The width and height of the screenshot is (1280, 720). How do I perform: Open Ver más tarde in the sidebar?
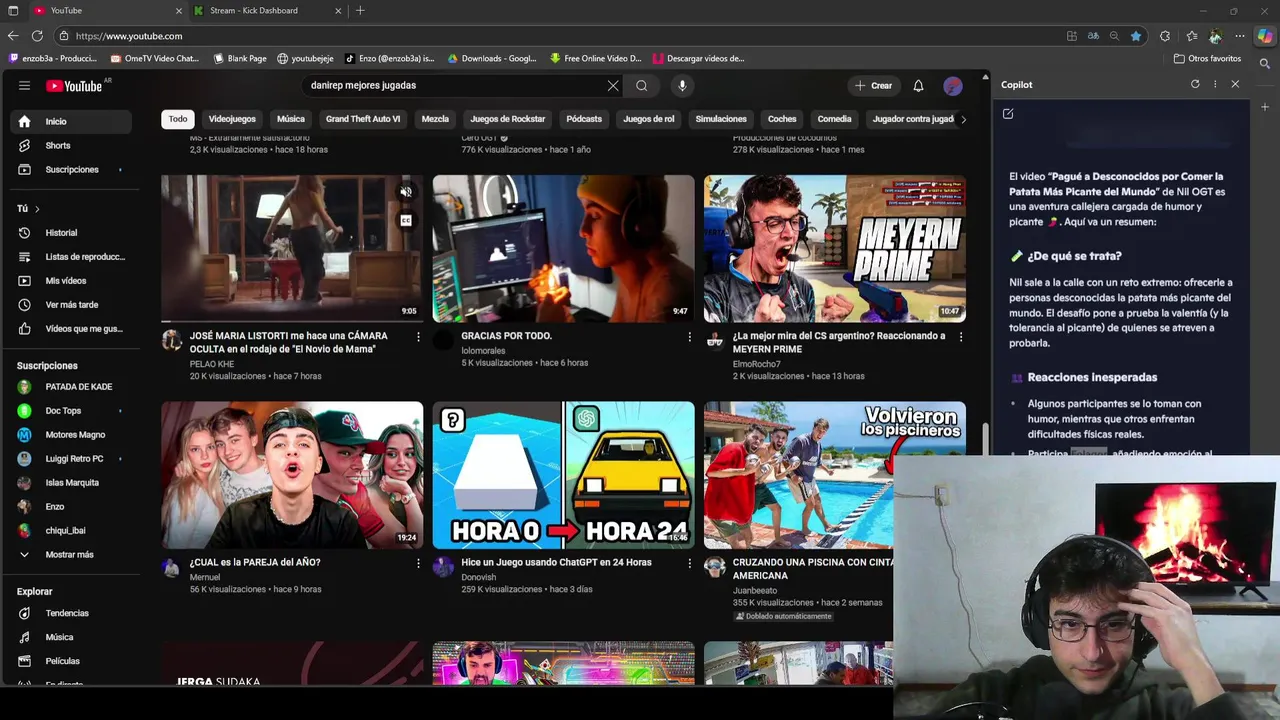(70, 305)
